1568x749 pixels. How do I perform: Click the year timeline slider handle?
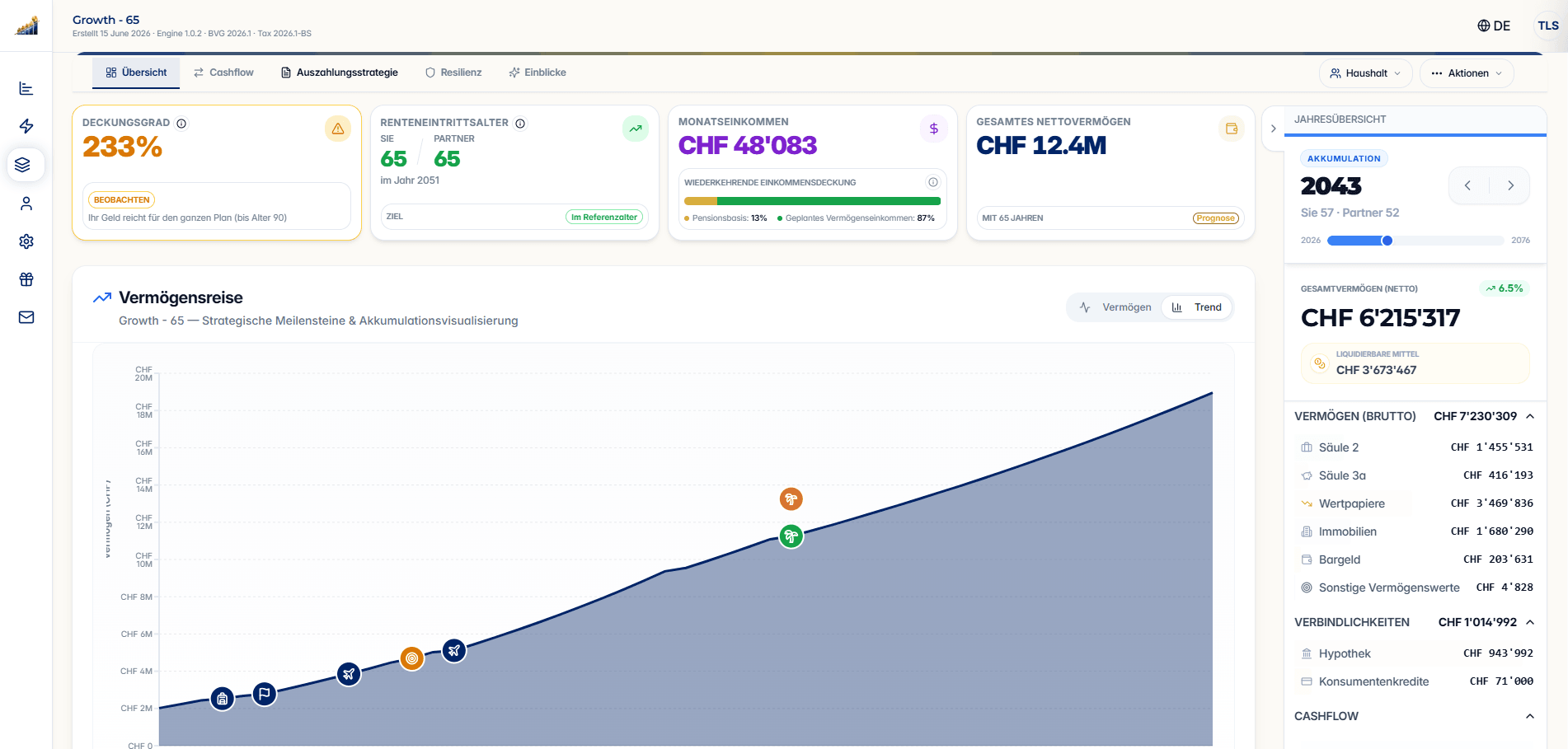tap(1387, 241)
